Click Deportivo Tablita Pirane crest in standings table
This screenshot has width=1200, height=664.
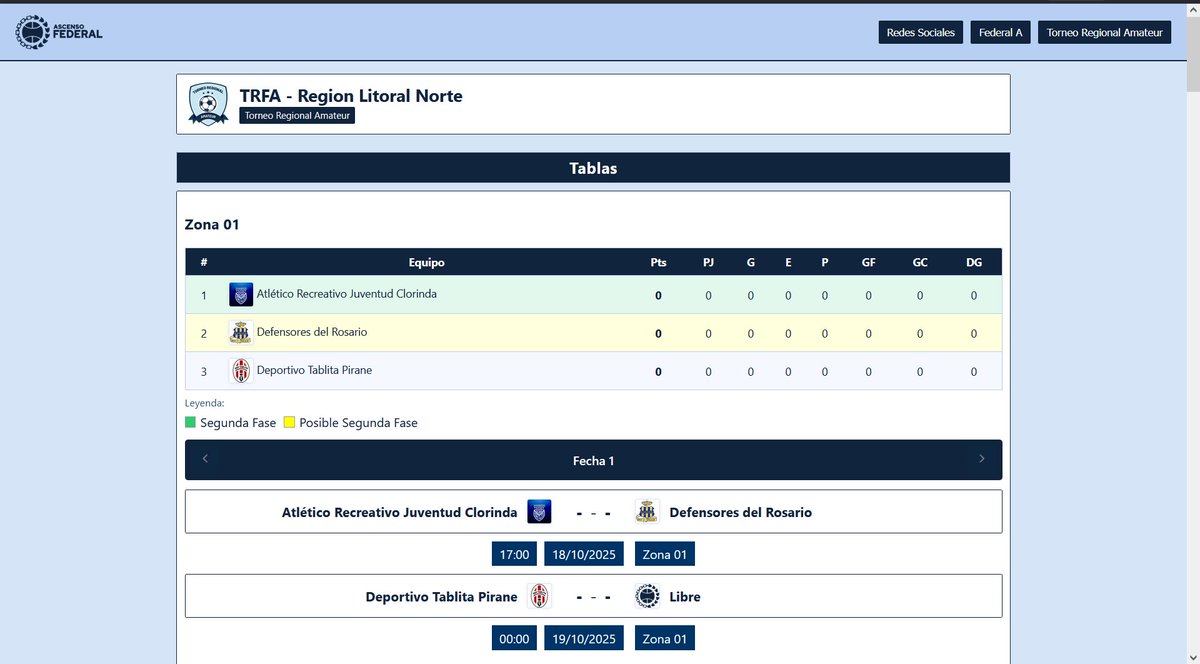[240, 370]
